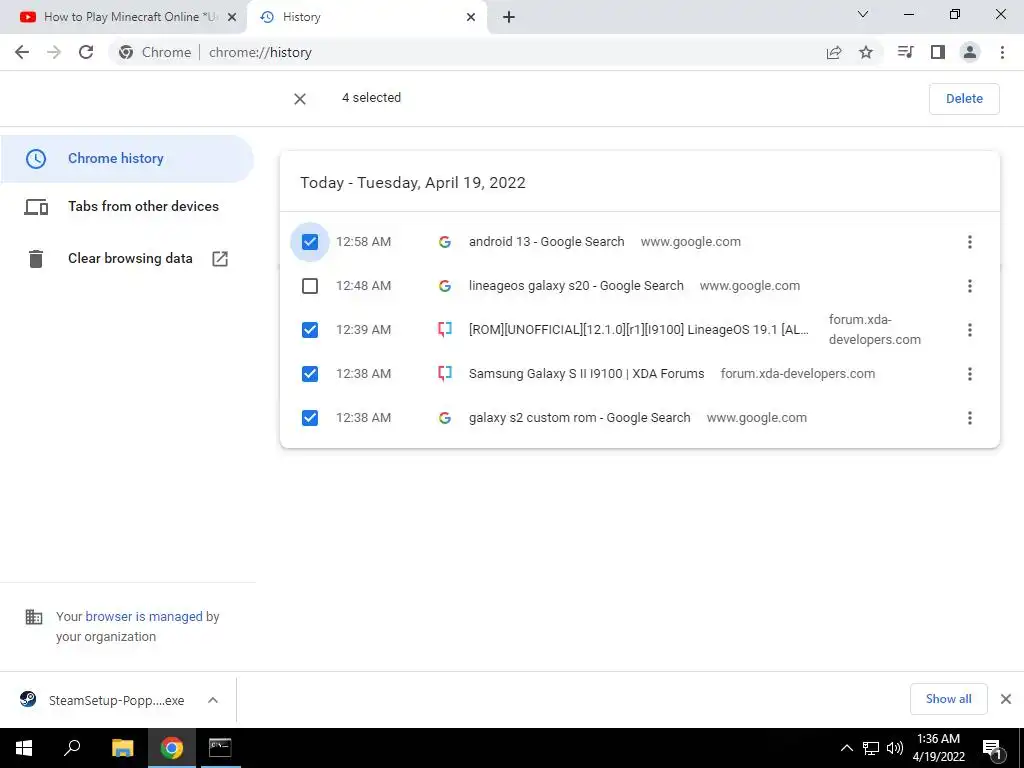Click XDA favicon of Samsung Galaxy S II entry
The height and width of the screenshot is (768, 1024).
[445, 374]
